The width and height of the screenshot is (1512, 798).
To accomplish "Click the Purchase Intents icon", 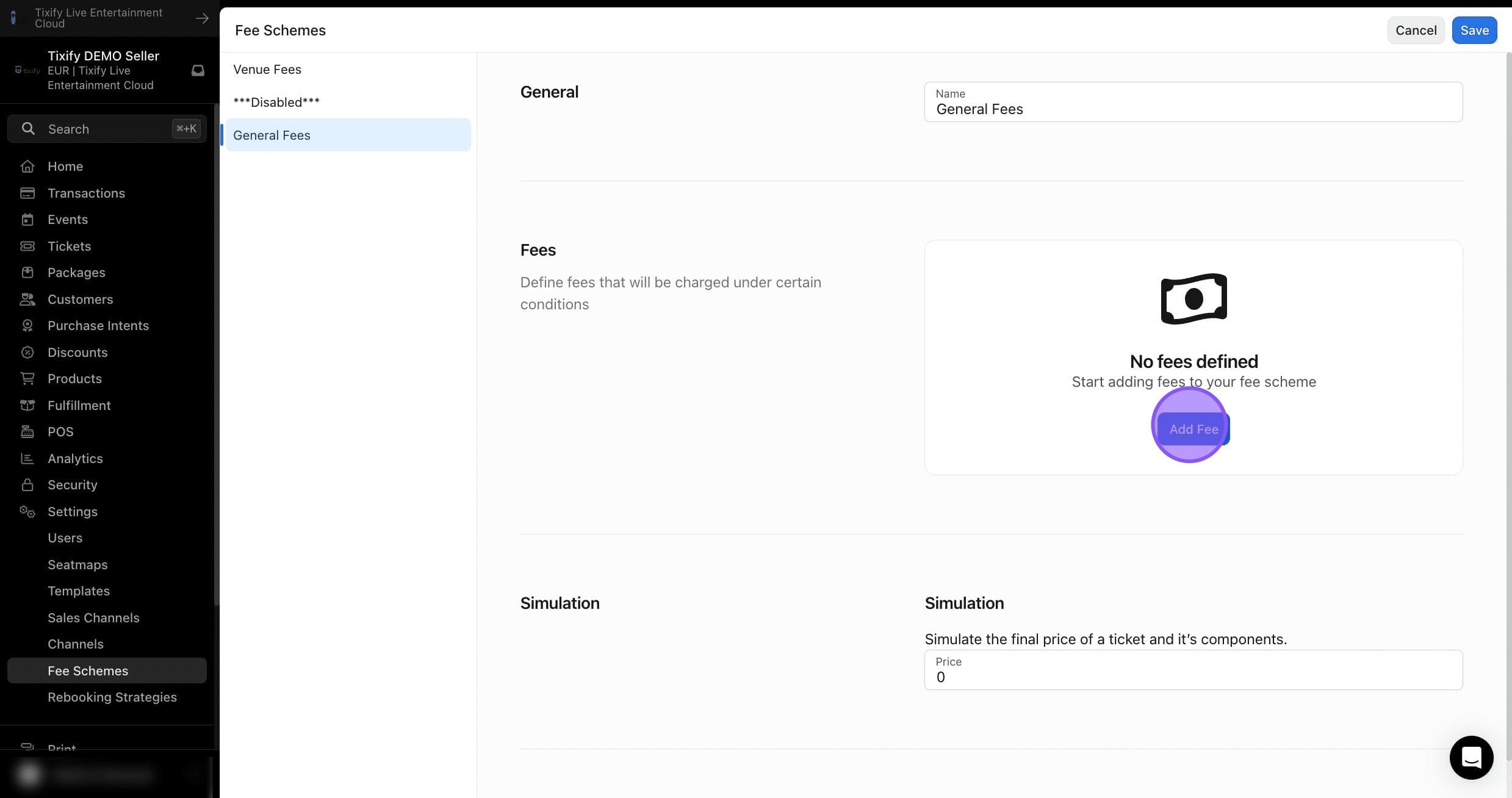I will 27,326.
